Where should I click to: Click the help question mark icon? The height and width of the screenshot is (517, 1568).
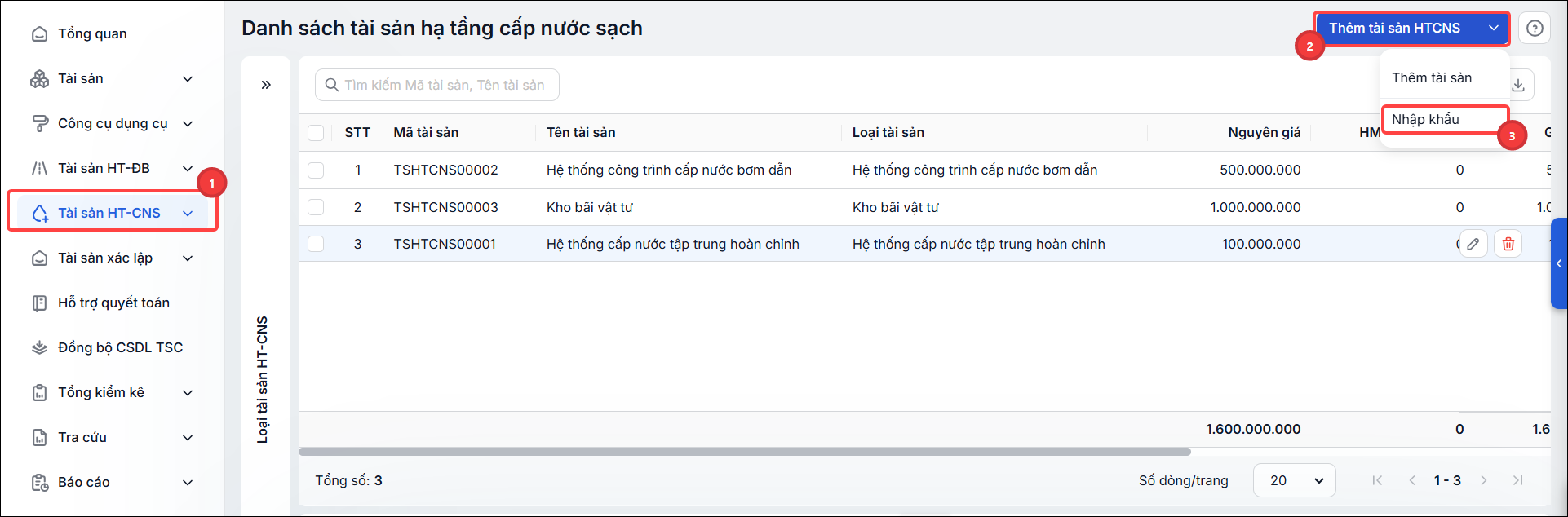point(1535,29)
